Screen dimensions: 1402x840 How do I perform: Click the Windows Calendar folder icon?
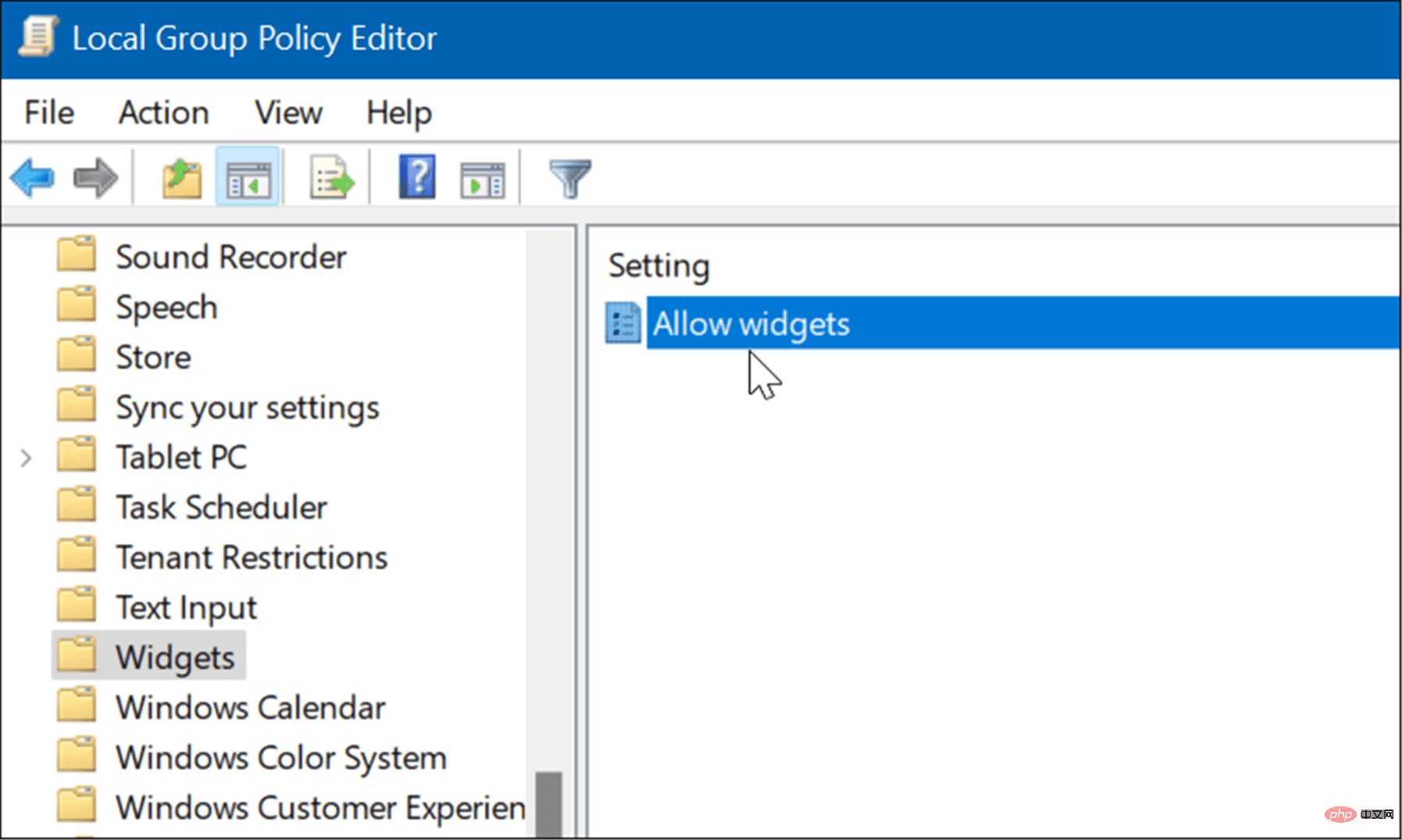pos(77,705)
